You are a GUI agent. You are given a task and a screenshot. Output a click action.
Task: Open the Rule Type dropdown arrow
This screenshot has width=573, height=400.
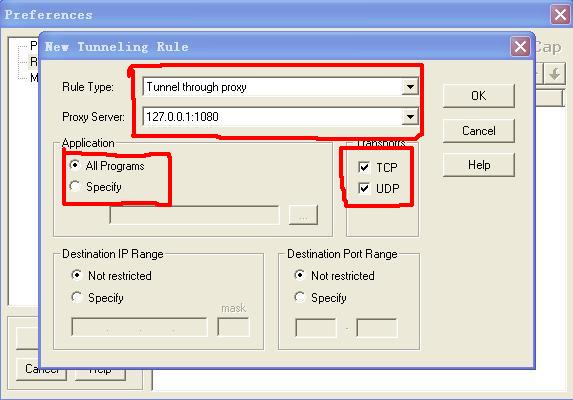pos(410,87)
